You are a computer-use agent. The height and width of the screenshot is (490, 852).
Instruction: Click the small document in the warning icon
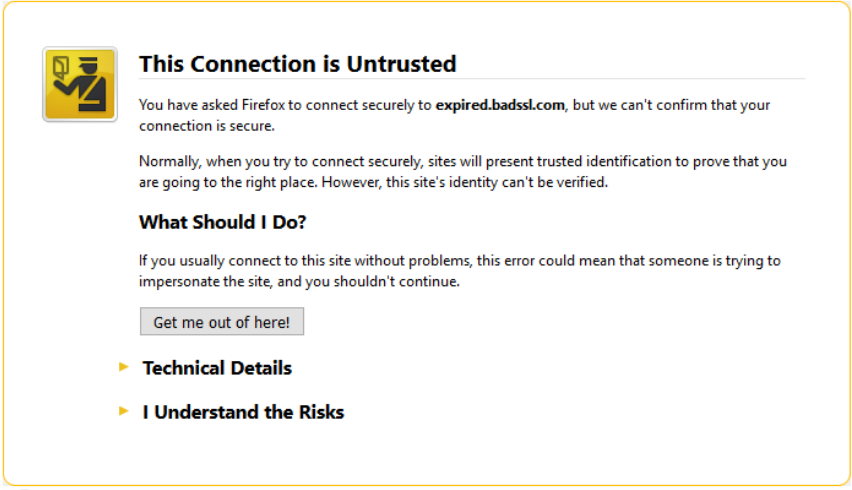coord(60,66)
